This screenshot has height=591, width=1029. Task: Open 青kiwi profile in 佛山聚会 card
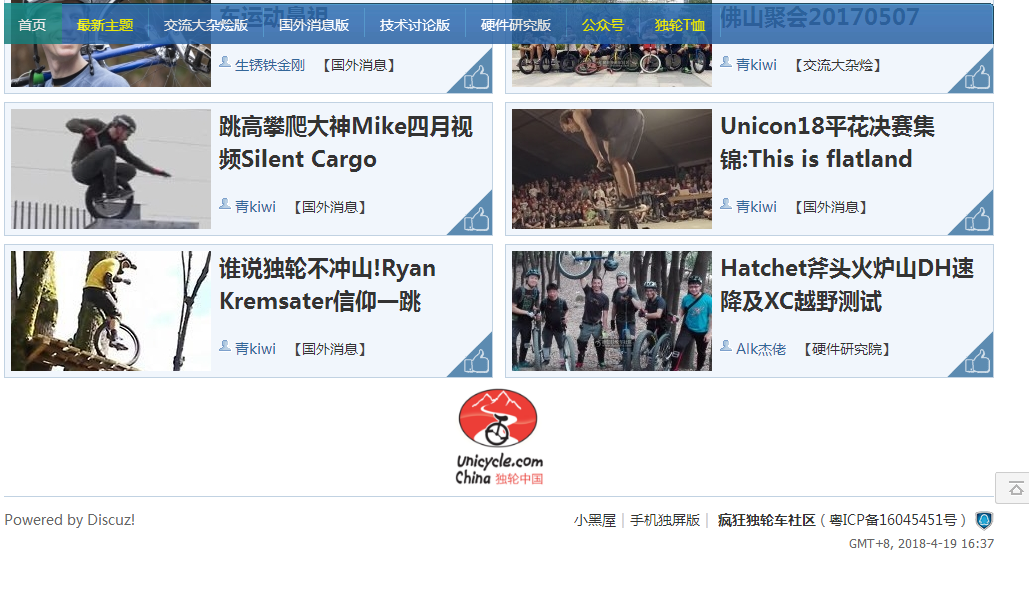point(756,65)
